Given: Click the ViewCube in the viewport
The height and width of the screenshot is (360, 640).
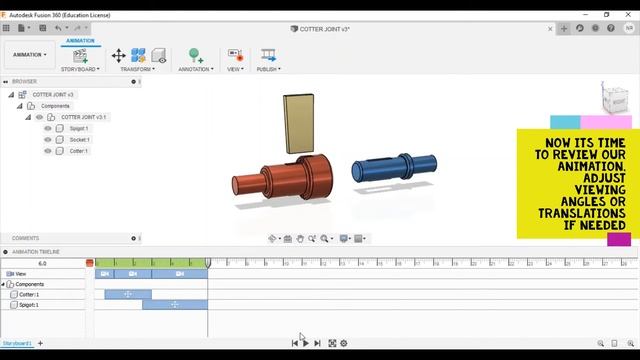Looking at the screenshot, I should point(615,100).
